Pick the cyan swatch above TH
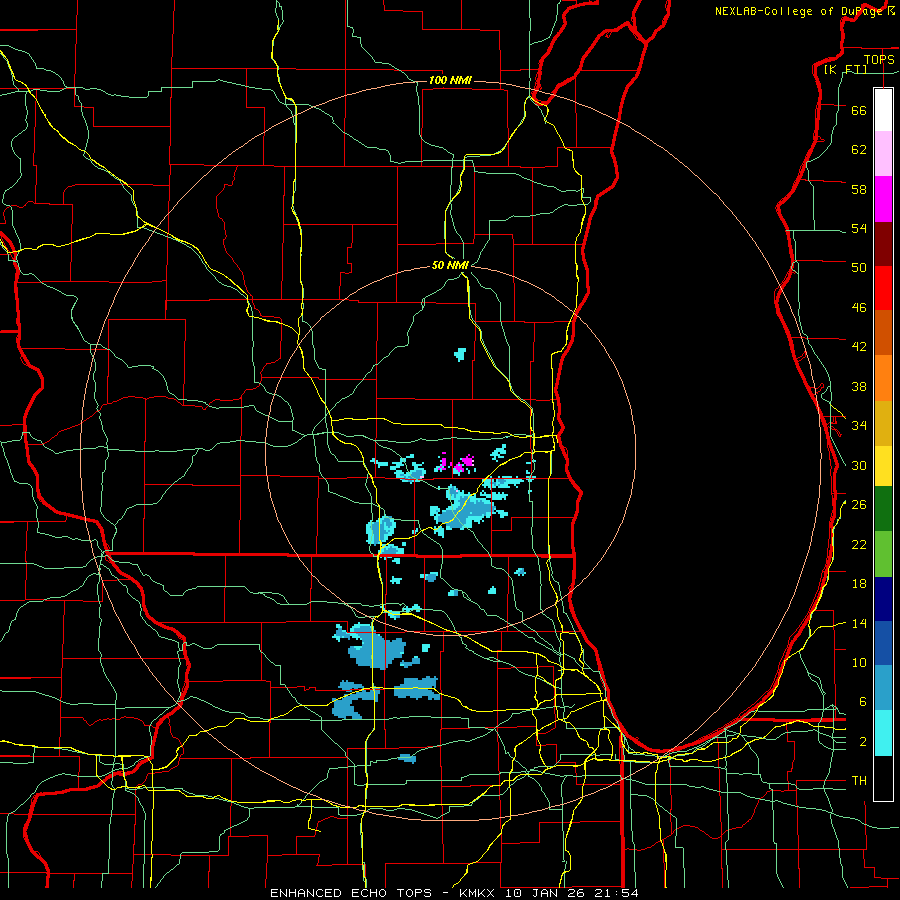 coord(883,733)
